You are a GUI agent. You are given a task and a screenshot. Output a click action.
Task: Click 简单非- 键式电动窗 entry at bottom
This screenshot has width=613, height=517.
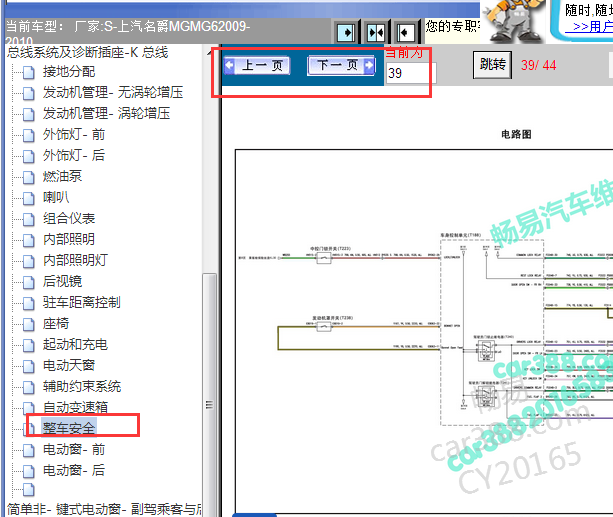tap(104, 509)
